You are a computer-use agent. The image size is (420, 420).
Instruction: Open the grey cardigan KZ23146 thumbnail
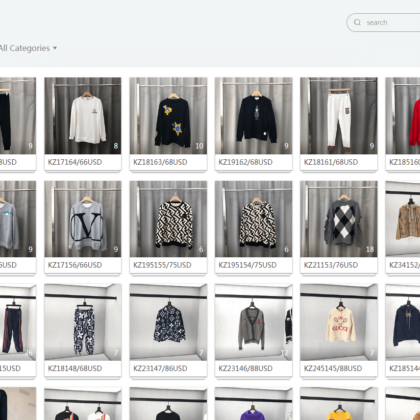click(254, 322)
